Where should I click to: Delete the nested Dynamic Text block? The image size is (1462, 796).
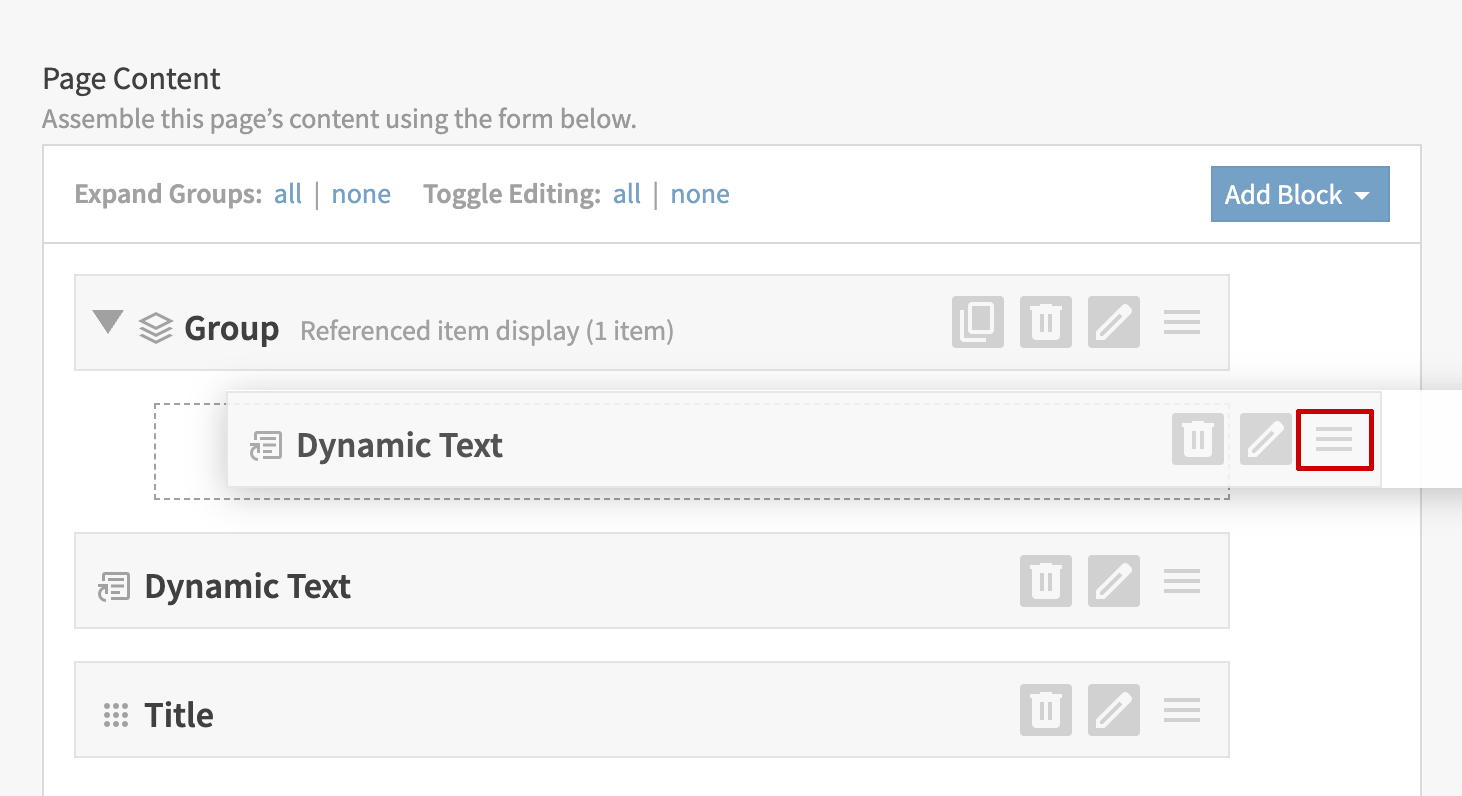pyautogui.click(x=1197, y=440)
